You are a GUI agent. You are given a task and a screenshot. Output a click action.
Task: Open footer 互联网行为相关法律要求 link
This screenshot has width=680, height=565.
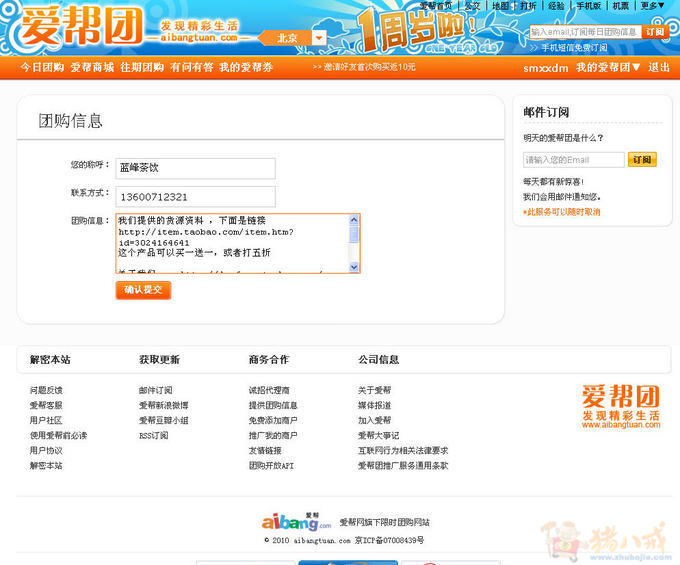403,451
